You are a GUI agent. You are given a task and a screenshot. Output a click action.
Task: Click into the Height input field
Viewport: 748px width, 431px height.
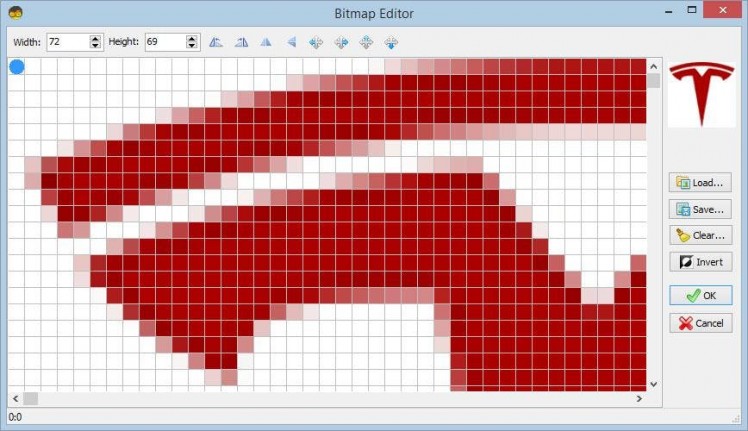tap(166, 42)
